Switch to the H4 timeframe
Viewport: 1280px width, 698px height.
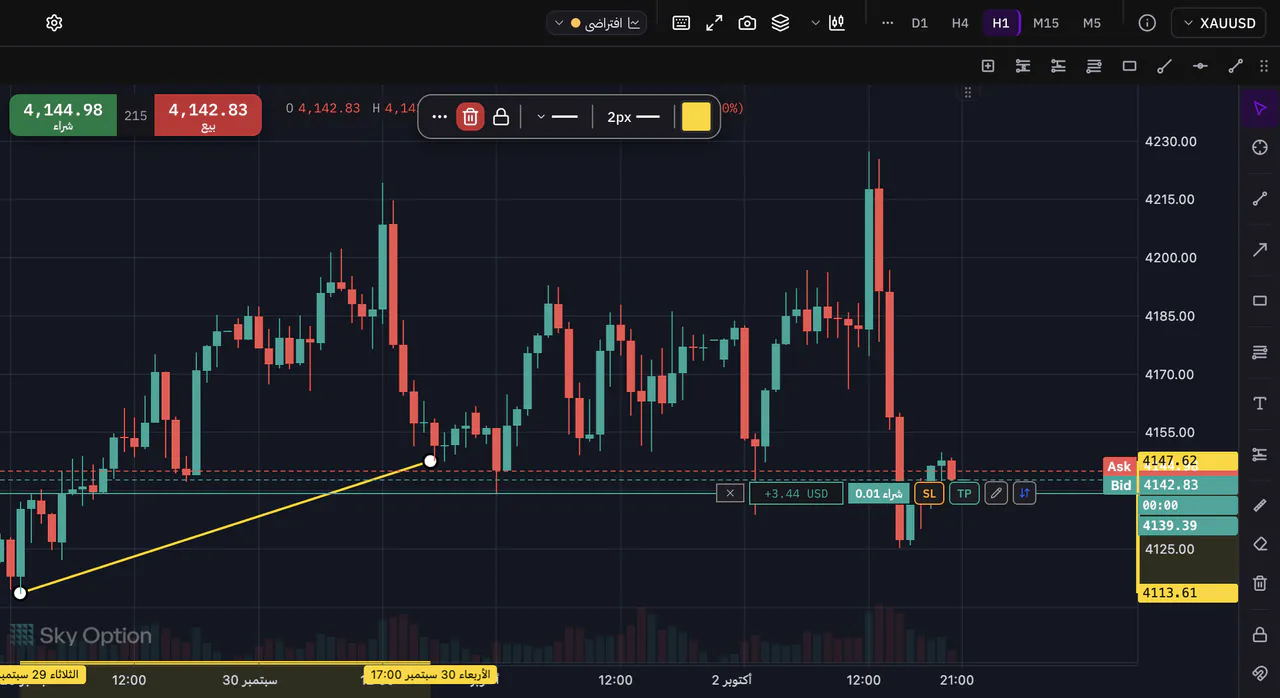[x=960, y=23]
